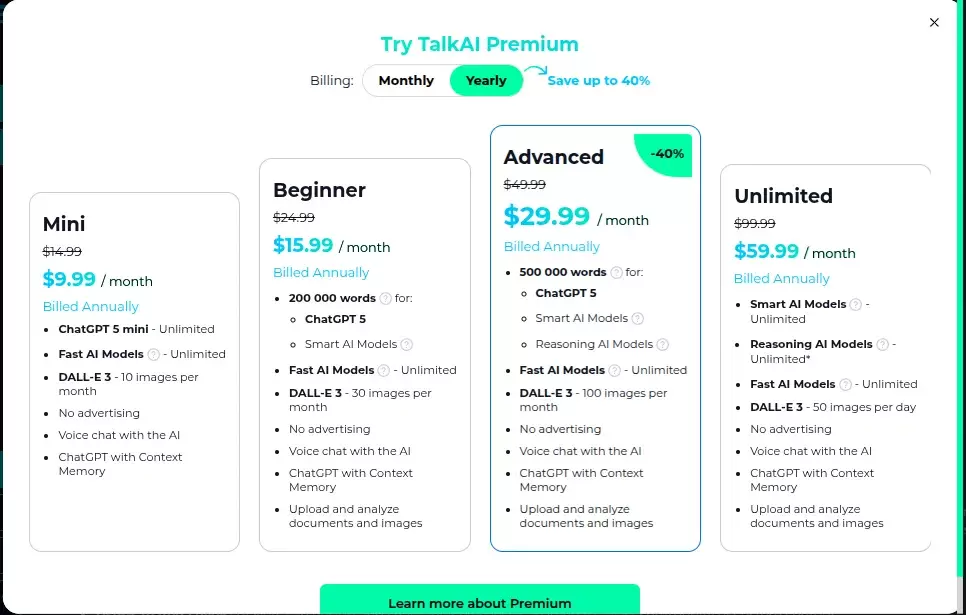Image resolution: width=966 pixels, height=615 pixels.
Task: Choose the Beginner plan heading
Action: point(319,190)
